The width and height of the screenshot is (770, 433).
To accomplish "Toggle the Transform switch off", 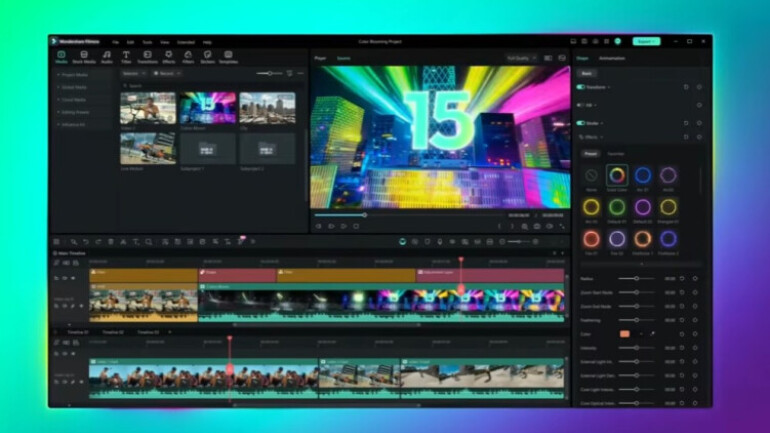I will coord(581,87).
